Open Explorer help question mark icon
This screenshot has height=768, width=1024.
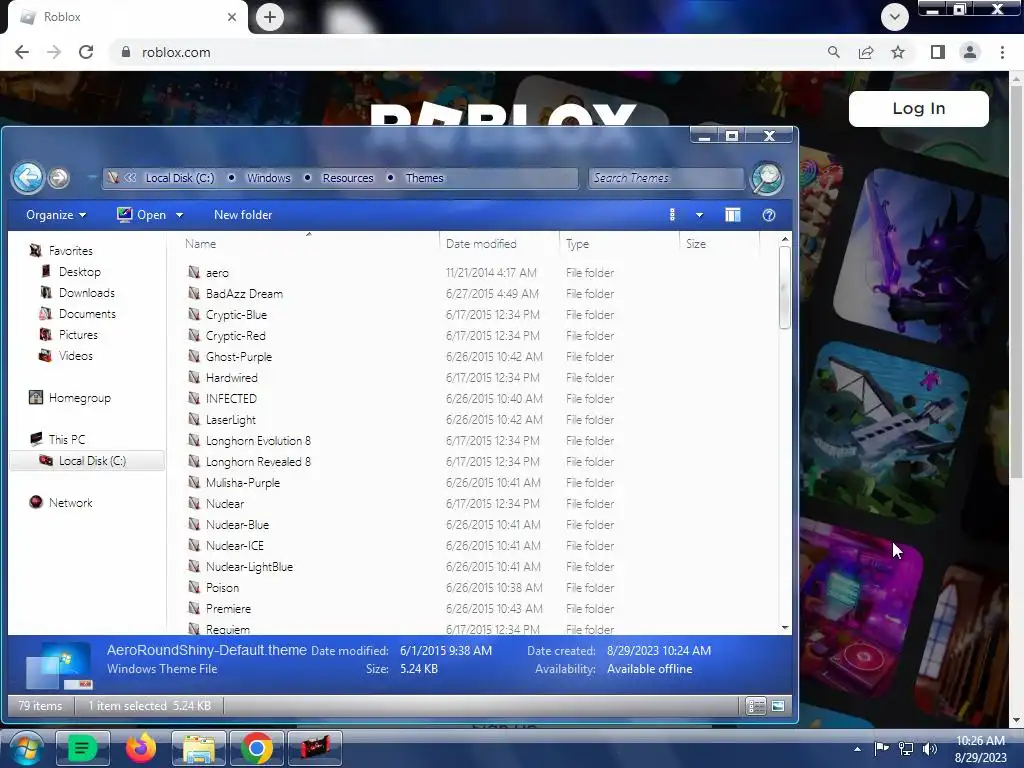tap(769, 215)
